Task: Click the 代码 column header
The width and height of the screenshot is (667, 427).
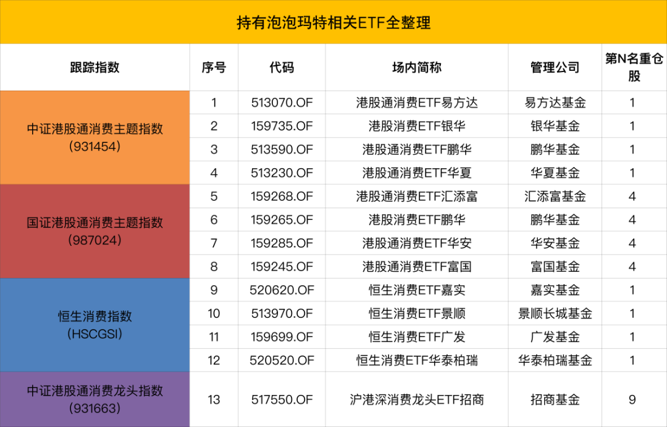Action: 282,67
